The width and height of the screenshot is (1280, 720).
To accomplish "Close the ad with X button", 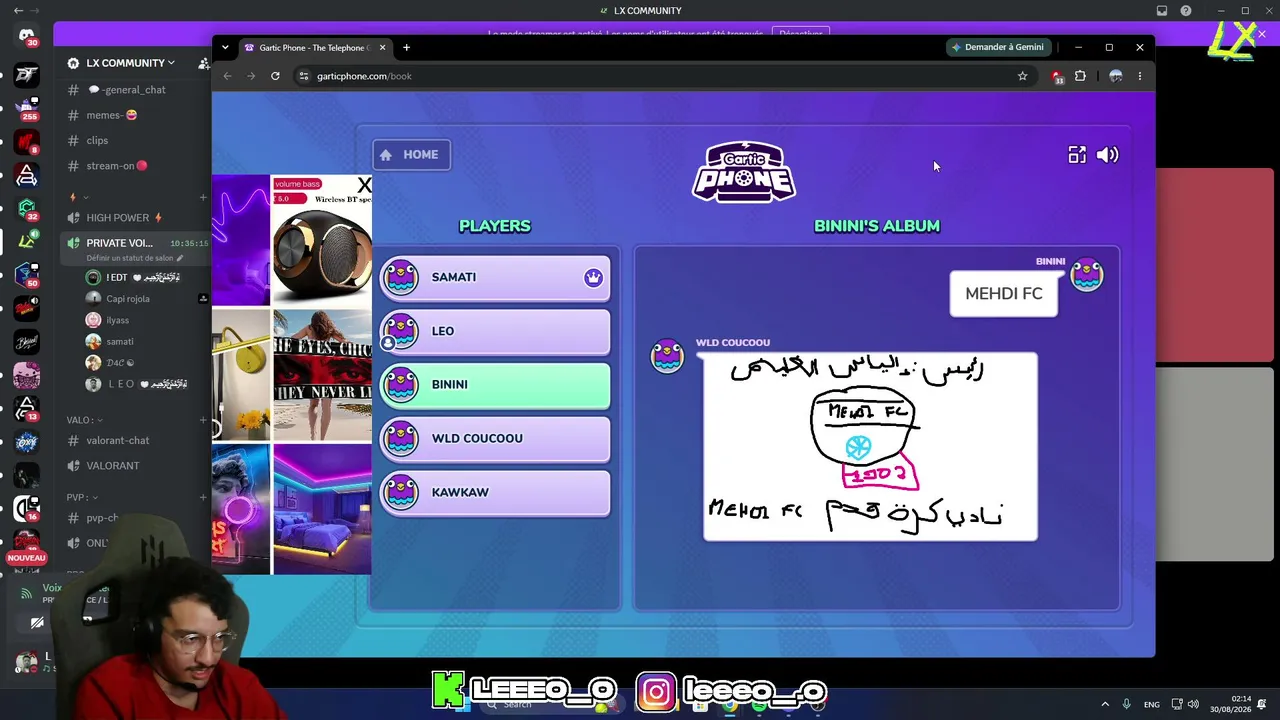I will (x=364, y=185).
